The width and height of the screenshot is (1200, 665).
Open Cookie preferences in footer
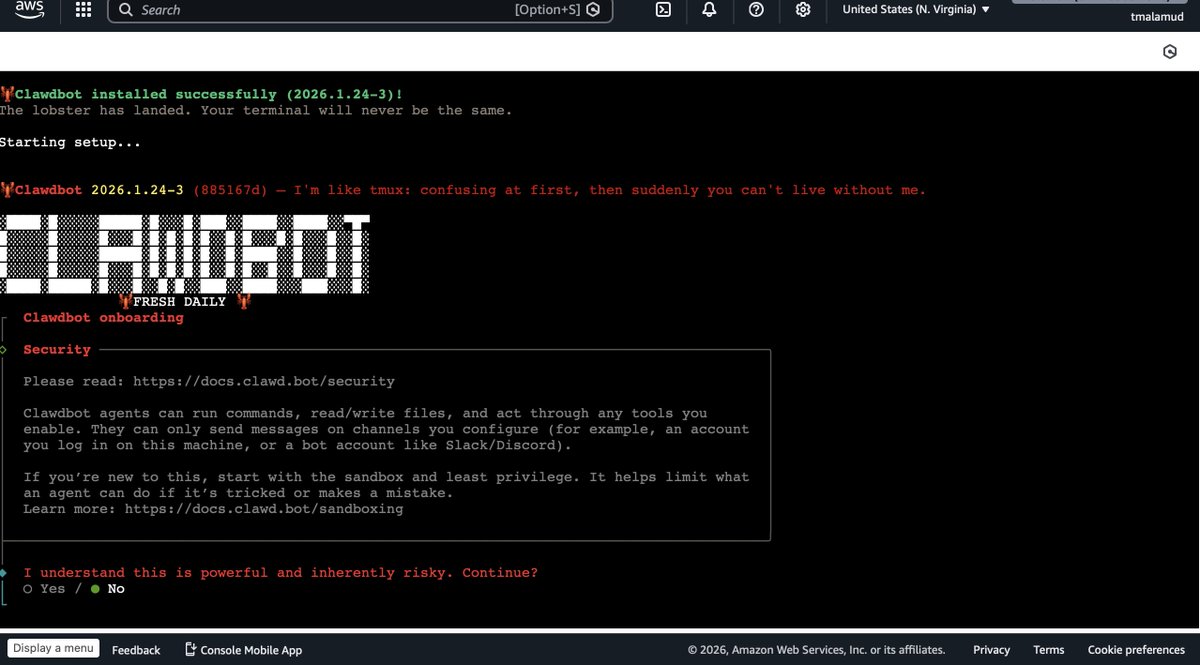click(x=1136, y=650)
